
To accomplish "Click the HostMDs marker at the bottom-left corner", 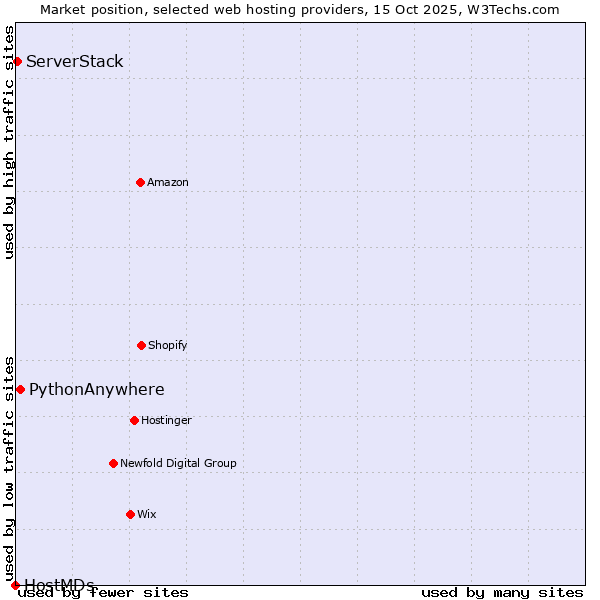I will [x=15, y=585].
